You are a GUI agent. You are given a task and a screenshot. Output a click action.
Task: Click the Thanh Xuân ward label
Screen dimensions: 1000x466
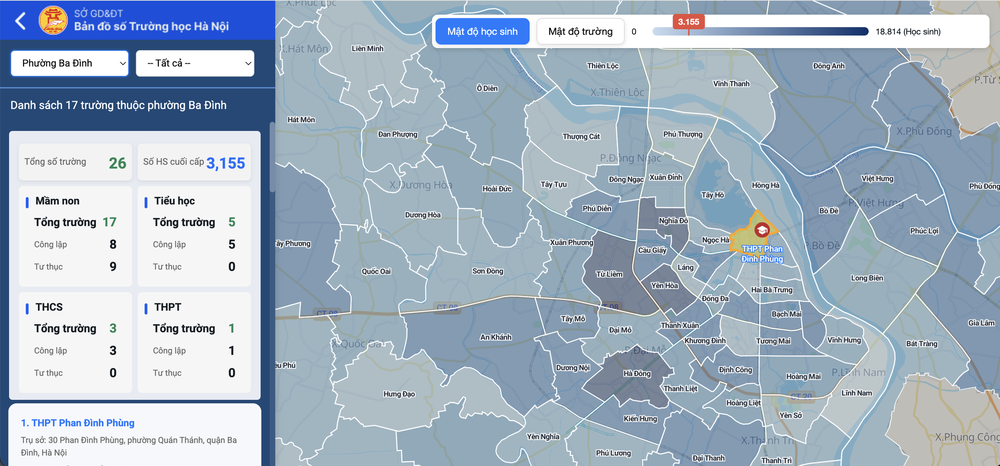coord(680,325)
